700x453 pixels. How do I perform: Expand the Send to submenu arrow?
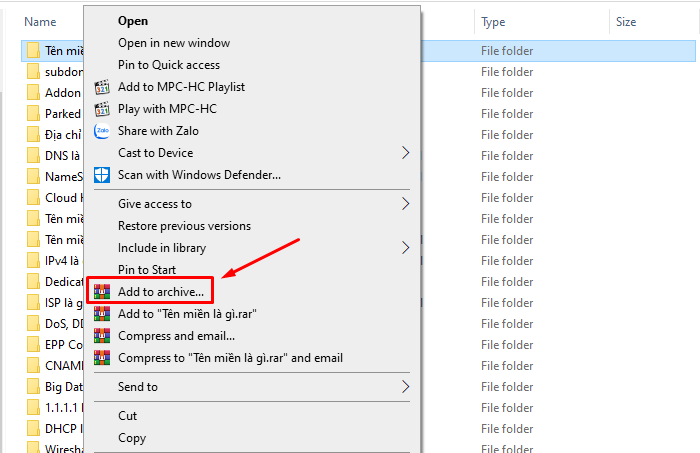[x=405, y=387]
